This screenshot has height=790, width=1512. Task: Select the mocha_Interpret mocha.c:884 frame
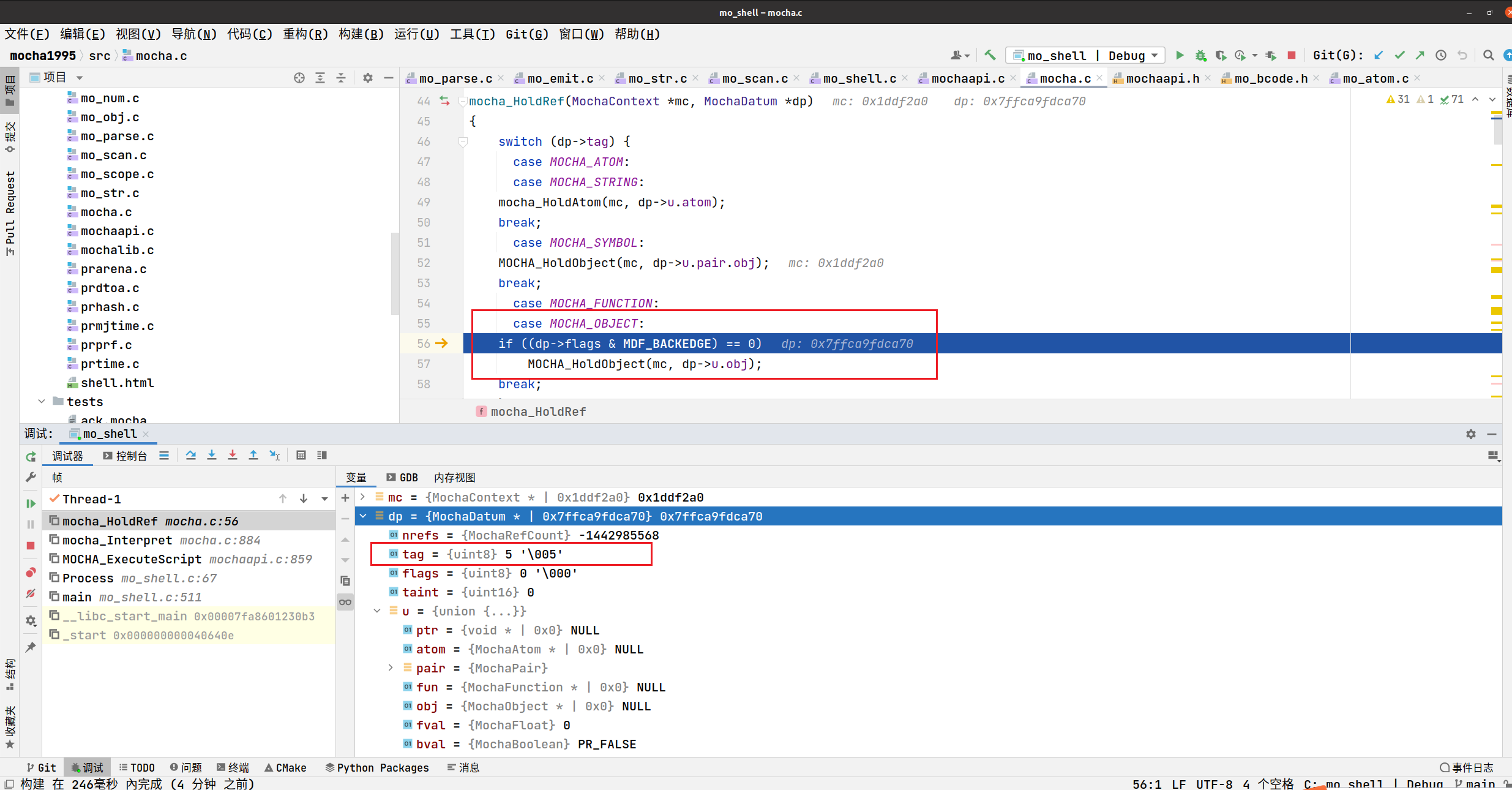pos(189,540)
